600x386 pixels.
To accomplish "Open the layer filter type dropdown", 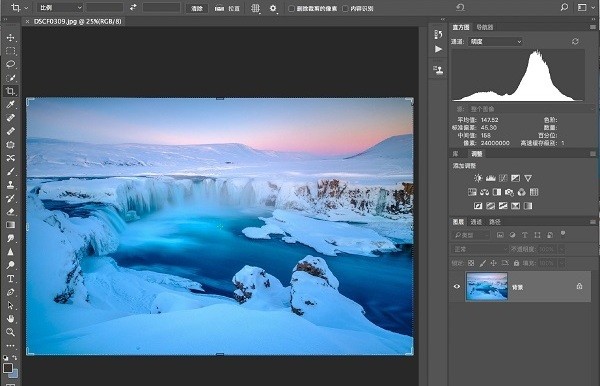I will 471,235.
